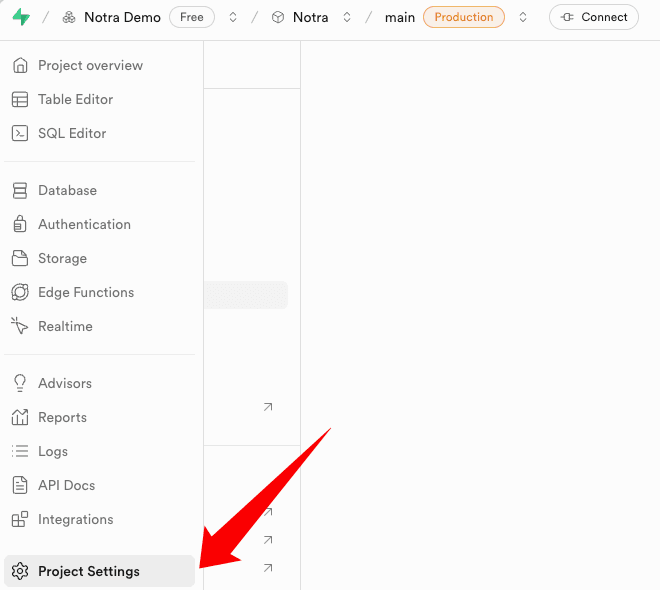Open the main branch selector chevron
The height and width of the screenshot is (590, 660).
tap(522, 17)
